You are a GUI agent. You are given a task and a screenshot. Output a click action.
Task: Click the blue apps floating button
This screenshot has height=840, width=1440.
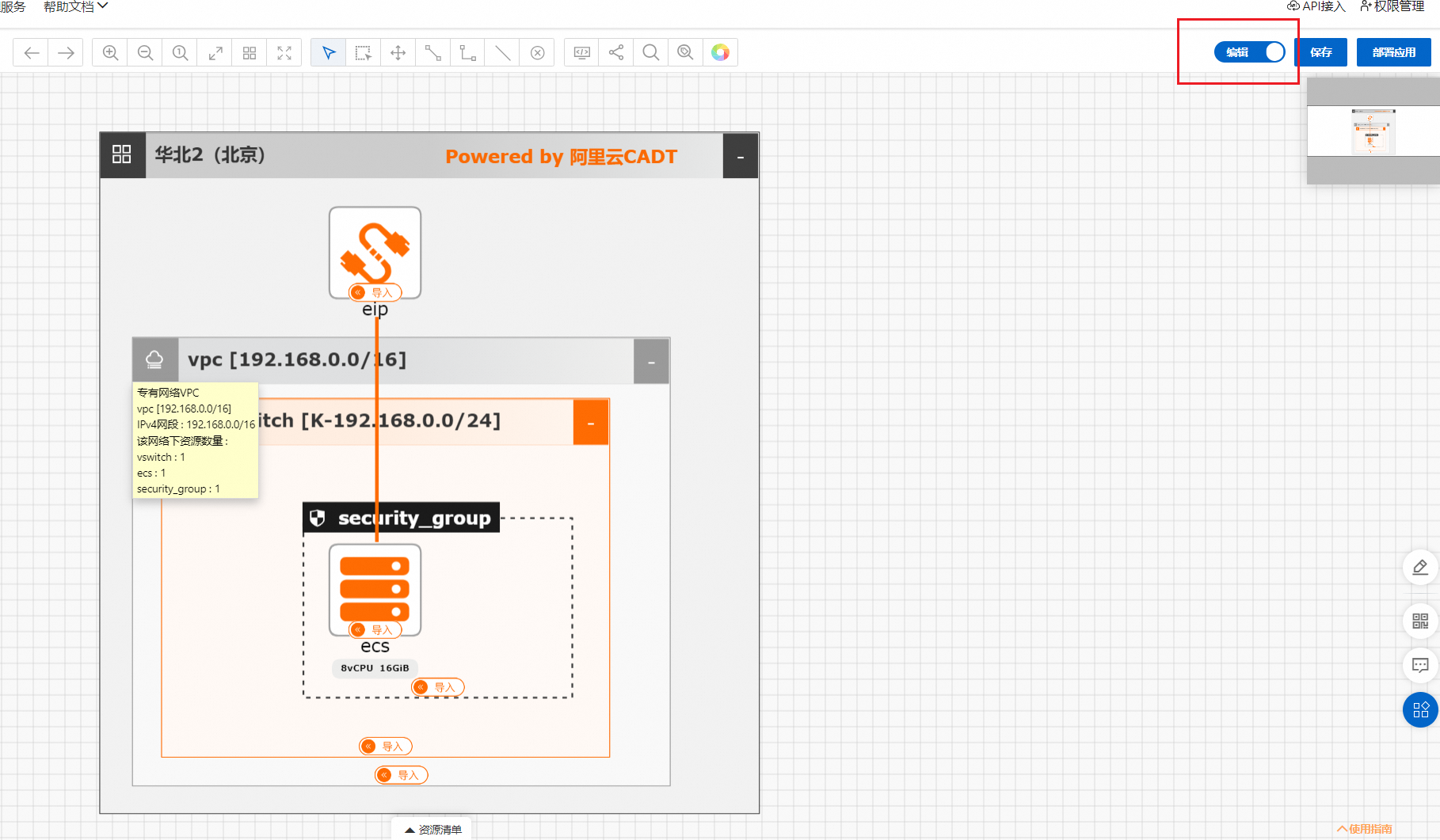[1420, 710]
